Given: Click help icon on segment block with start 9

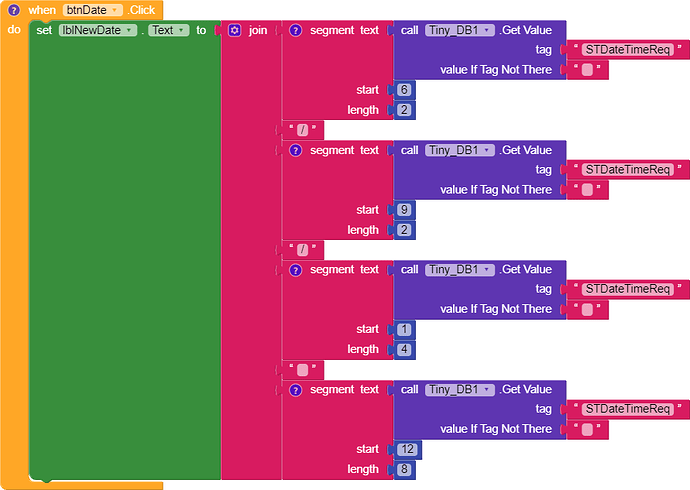Looking at the screenshot, I should click(296, 150).
